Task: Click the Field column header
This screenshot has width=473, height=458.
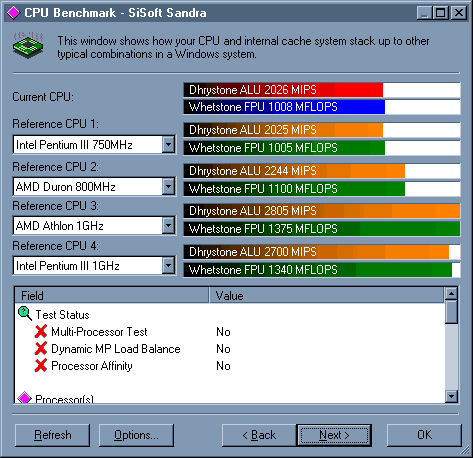Action: pyautogui.click(x=112, y=295)
